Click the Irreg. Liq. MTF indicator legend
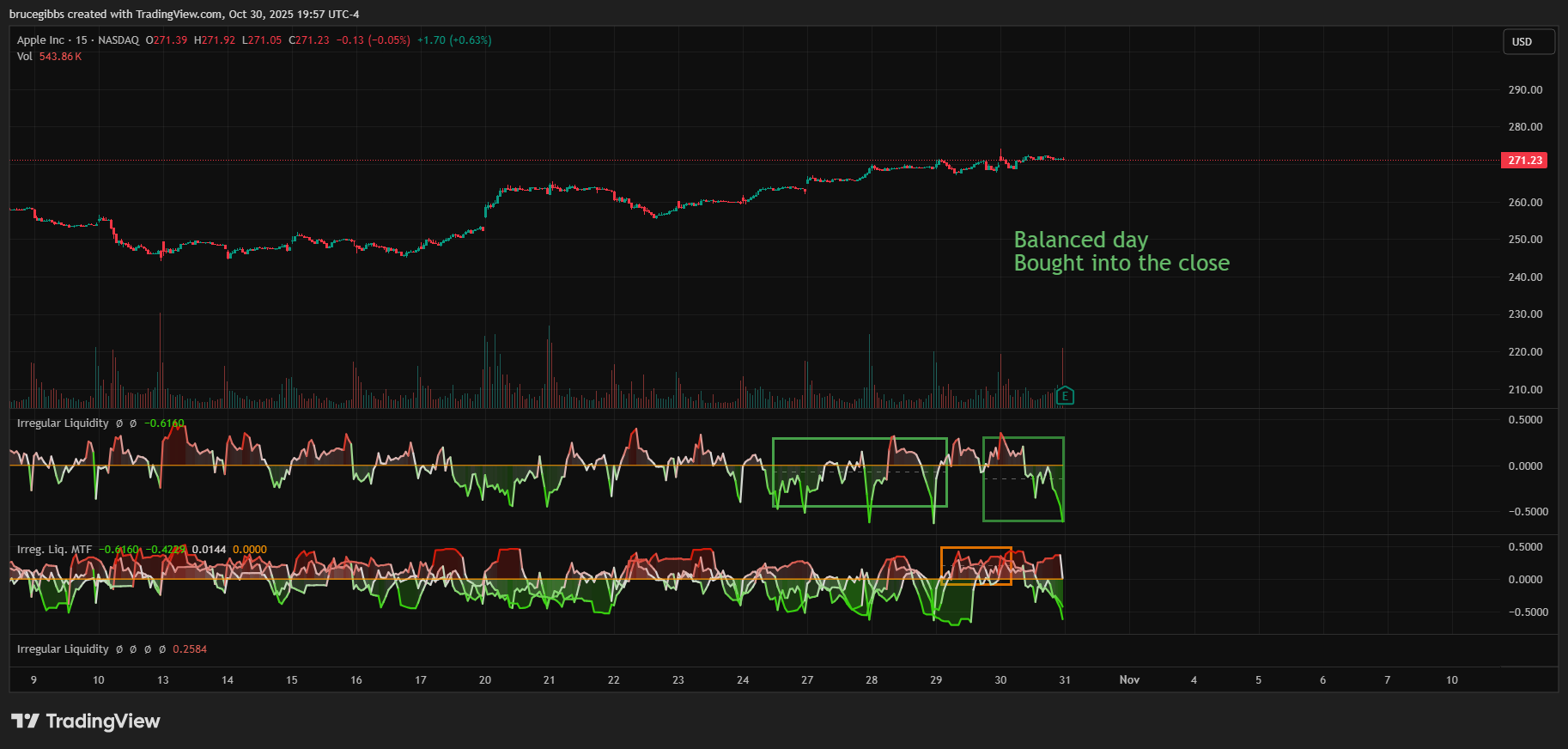The image size is (1568, 749). (54, 550)
